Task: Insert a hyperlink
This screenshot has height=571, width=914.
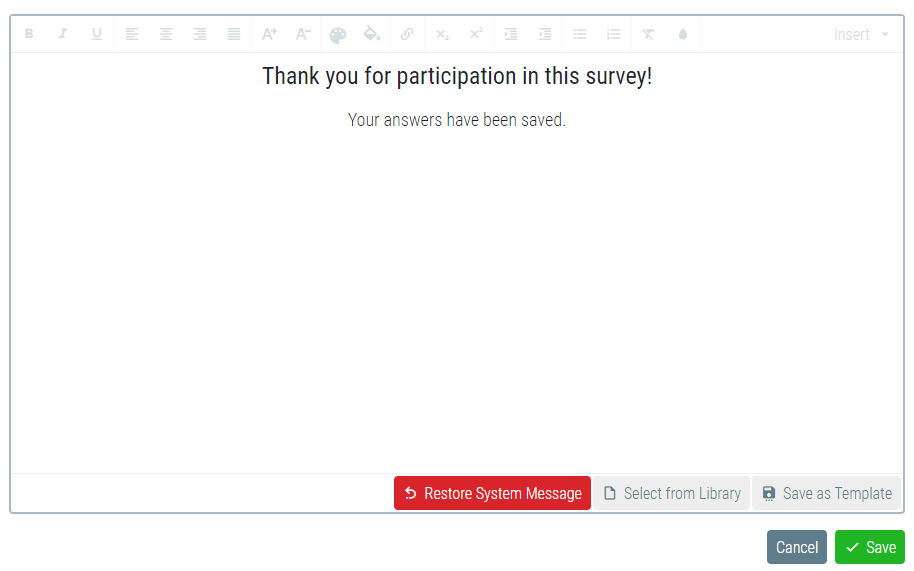Action: tap(407, 34)
